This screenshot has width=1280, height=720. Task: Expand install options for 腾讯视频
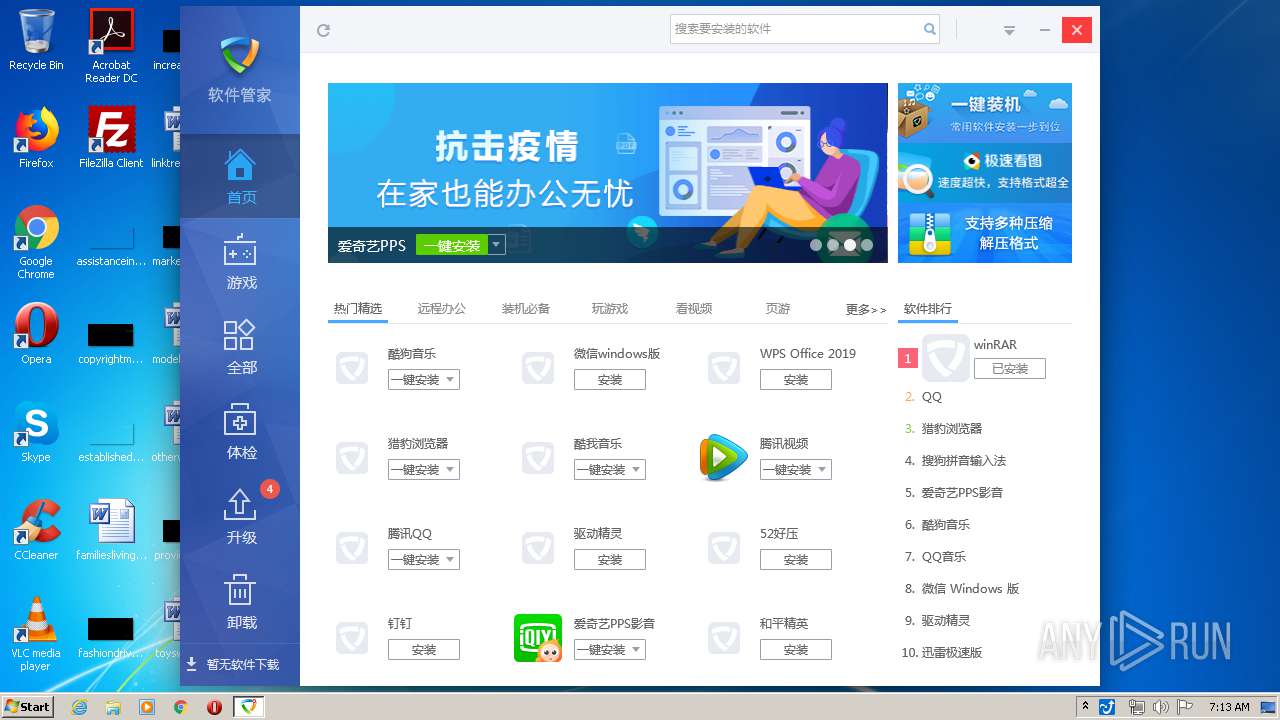pos(823,470)
